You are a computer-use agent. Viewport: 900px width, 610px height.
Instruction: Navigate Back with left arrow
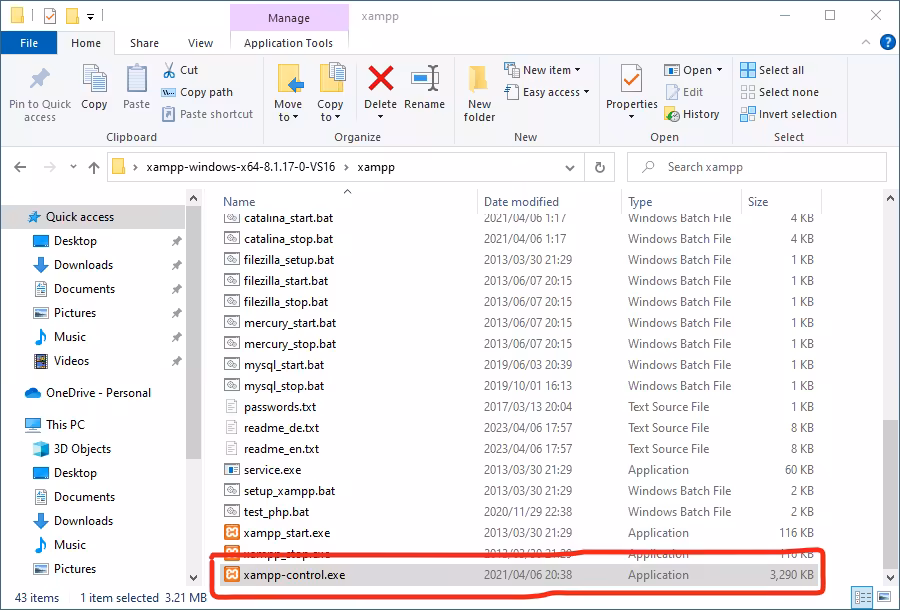(20, 167)
